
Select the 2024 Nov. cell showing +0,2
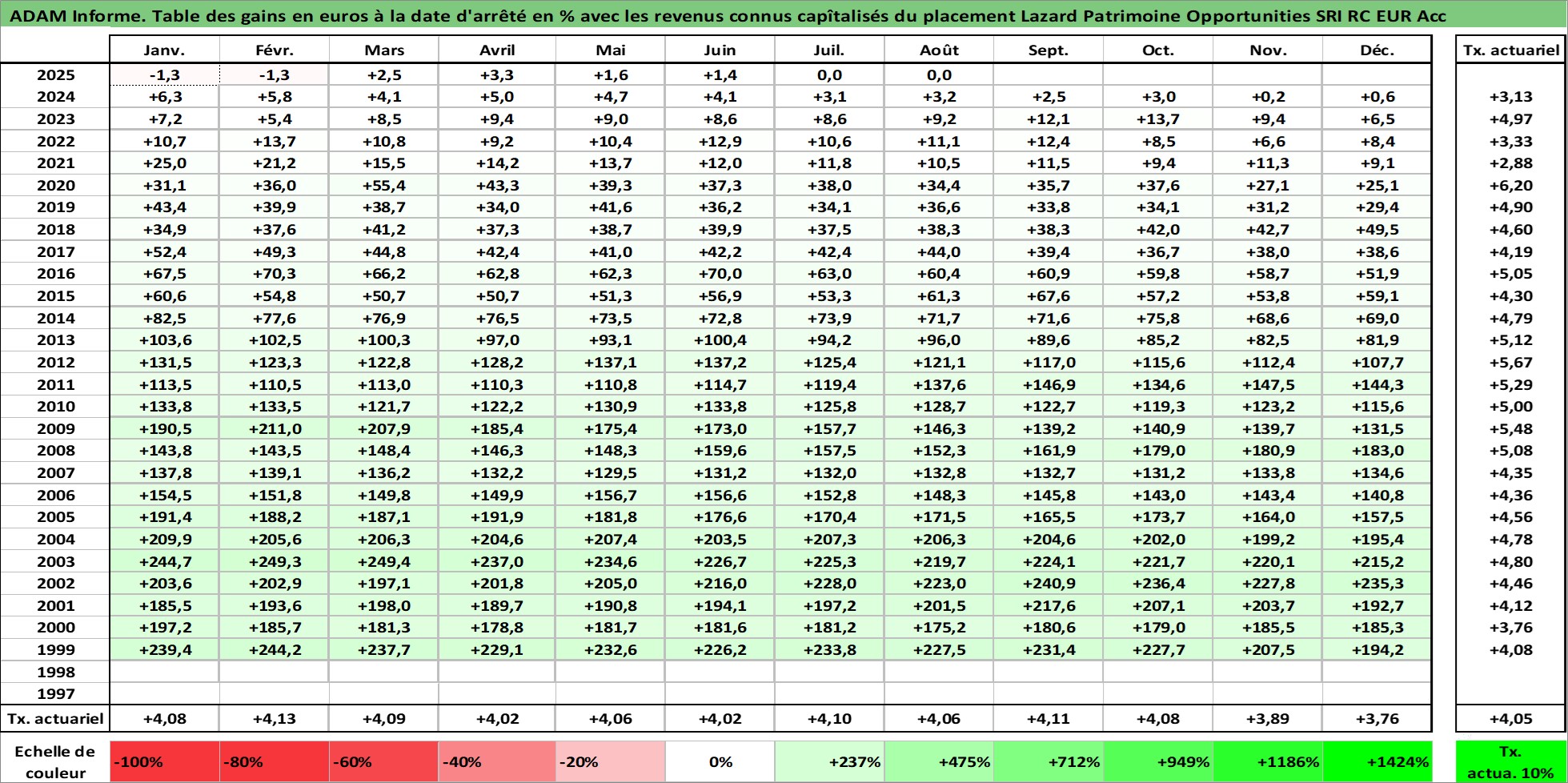coord(1268,97)
